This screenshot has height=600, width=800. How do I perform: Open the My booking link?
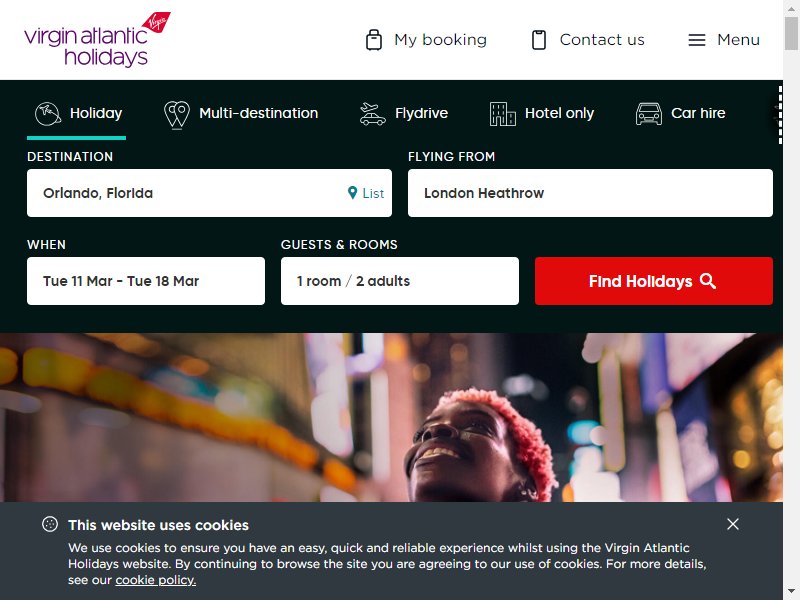(x=440, y=40)
